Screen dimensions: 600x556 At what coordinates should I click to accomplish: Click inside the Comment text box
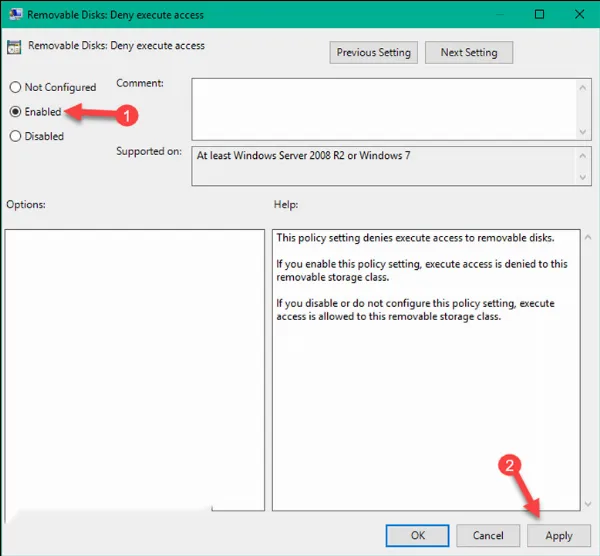pos(380,108)
